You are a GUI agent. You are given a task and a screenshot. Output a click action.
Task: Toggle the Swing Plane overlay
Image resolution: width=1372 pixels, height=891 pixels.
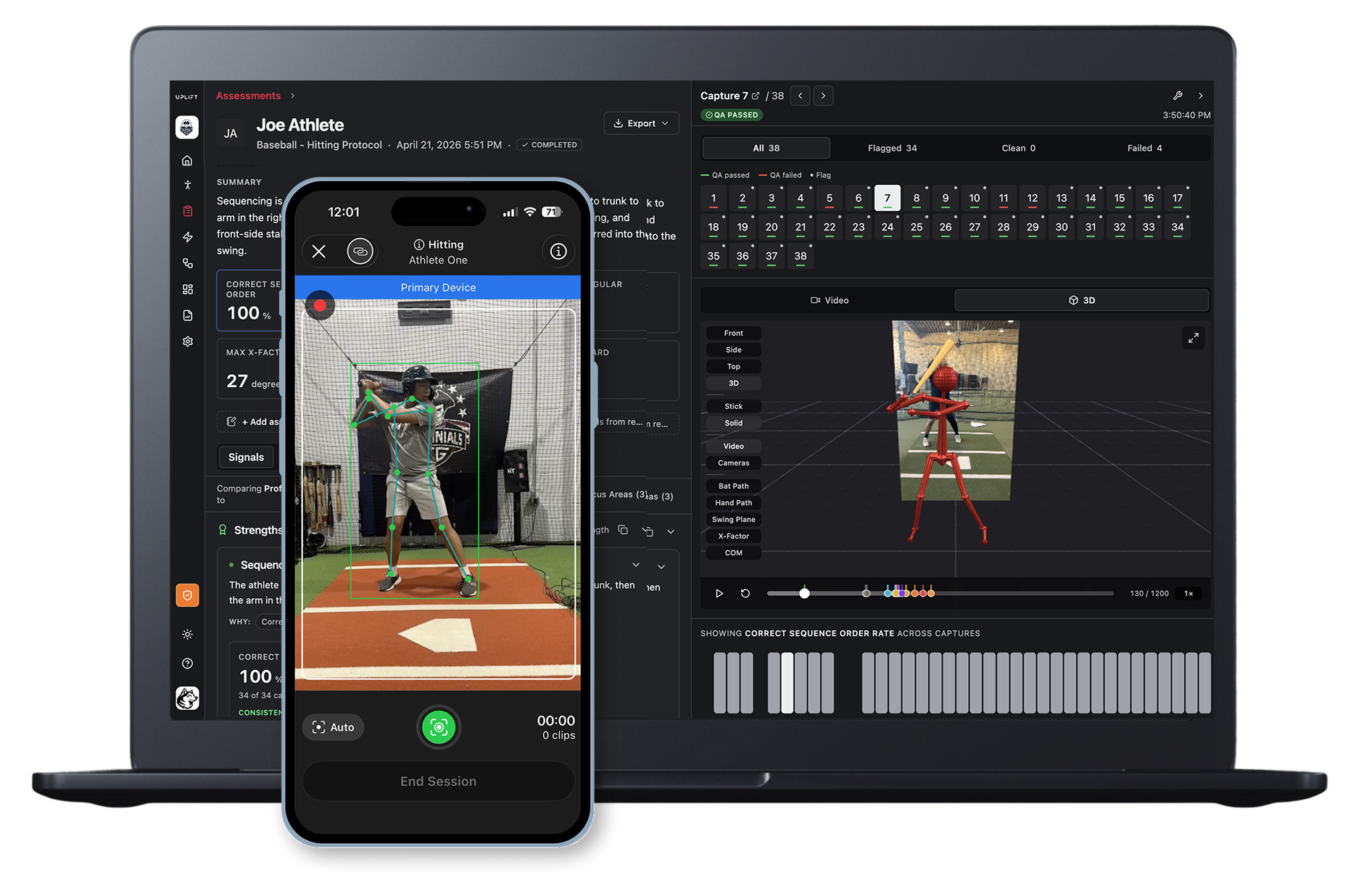tap(734, 520)
